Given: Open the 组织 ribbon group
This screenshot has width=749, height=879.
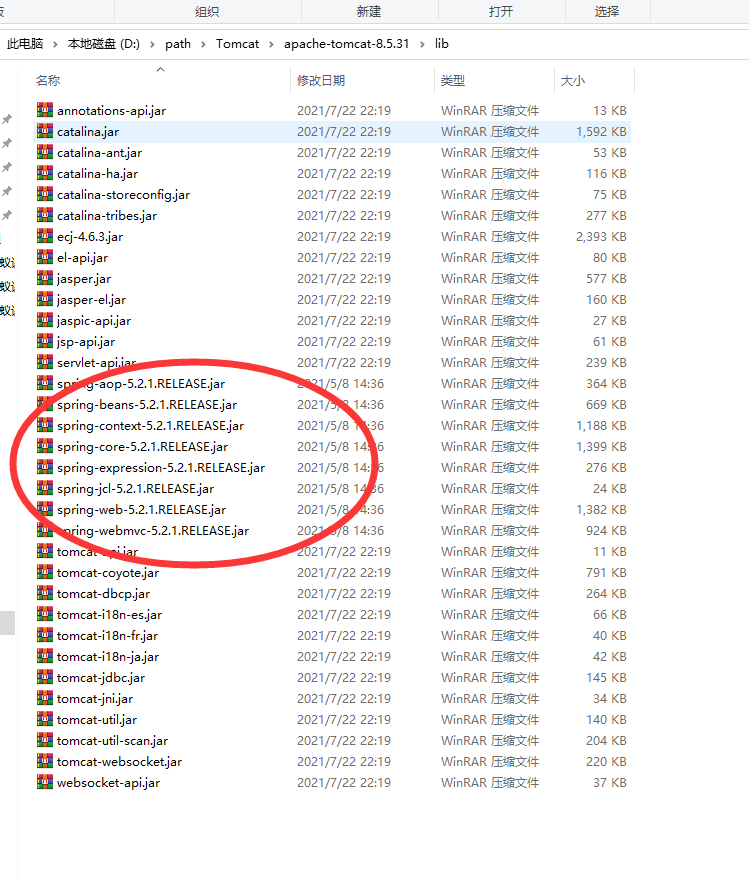Looking at the screenshot, I should point(207,11).
